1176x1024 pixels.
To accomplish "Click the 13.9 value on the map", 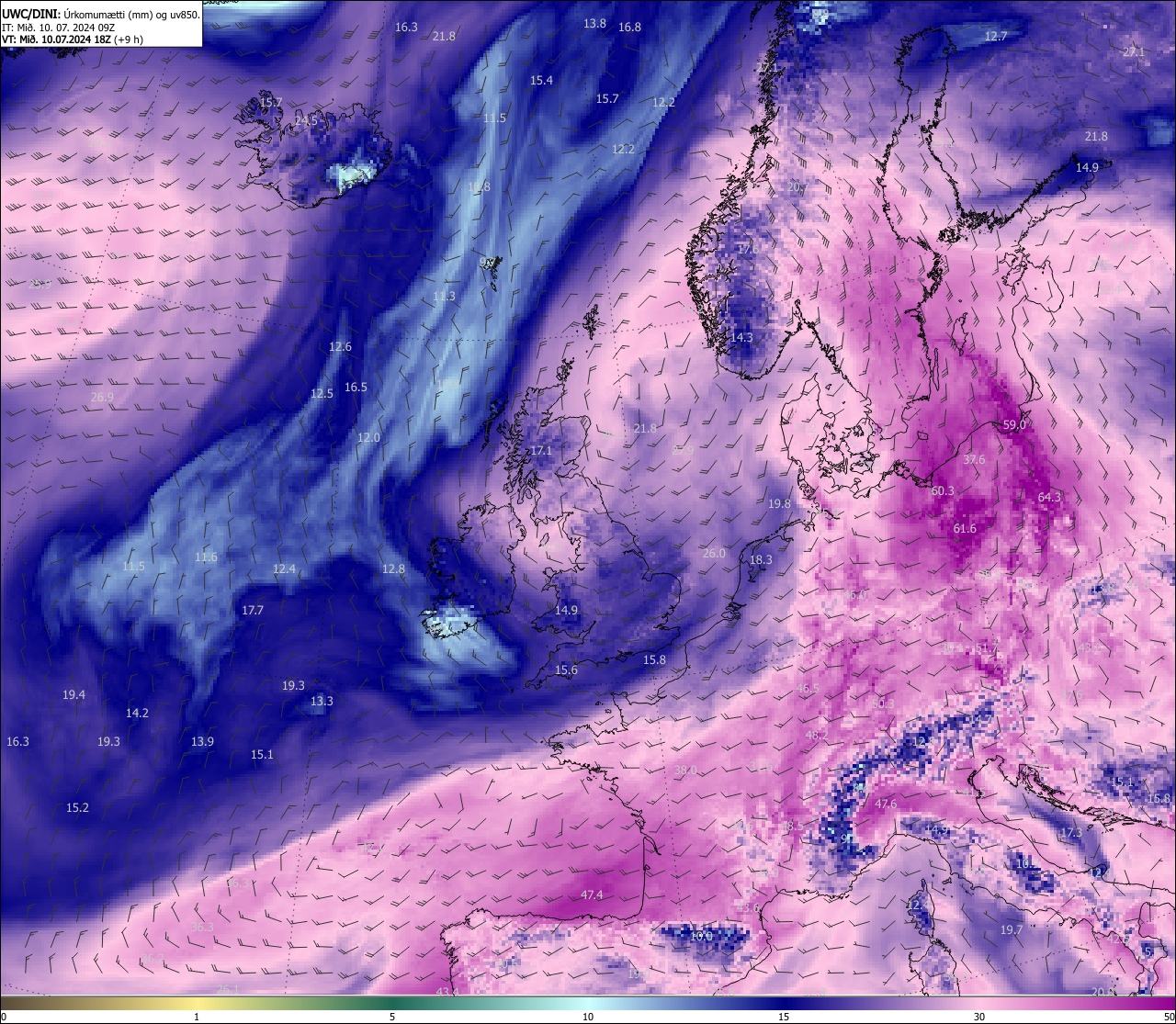I will (x=202, y=741).
